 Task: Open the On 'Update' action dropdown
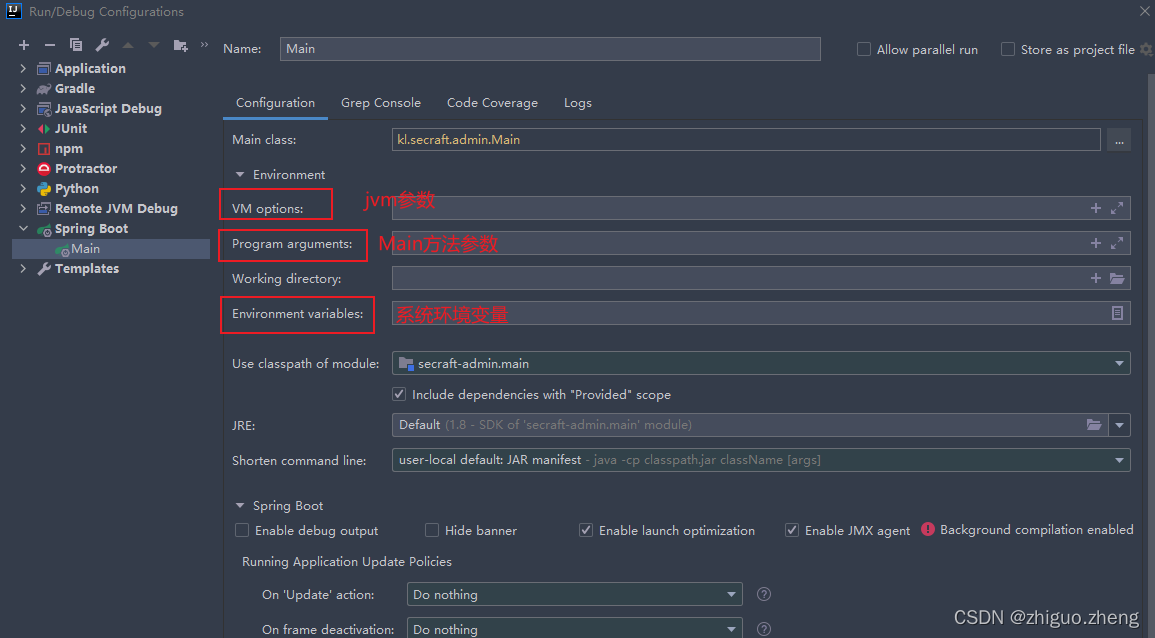click(731, 594)
